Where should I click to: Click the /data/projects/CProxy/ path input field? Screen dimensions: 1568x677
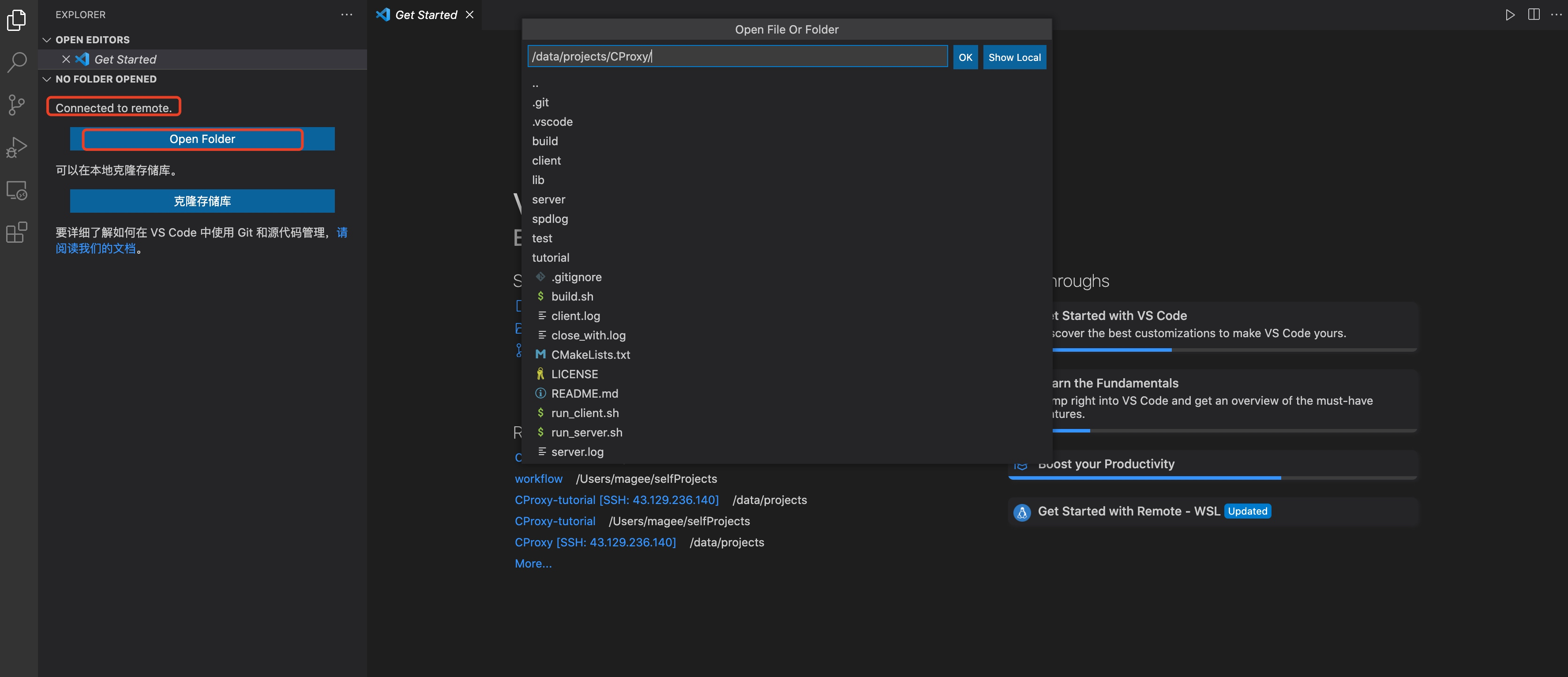click(737, 56)
